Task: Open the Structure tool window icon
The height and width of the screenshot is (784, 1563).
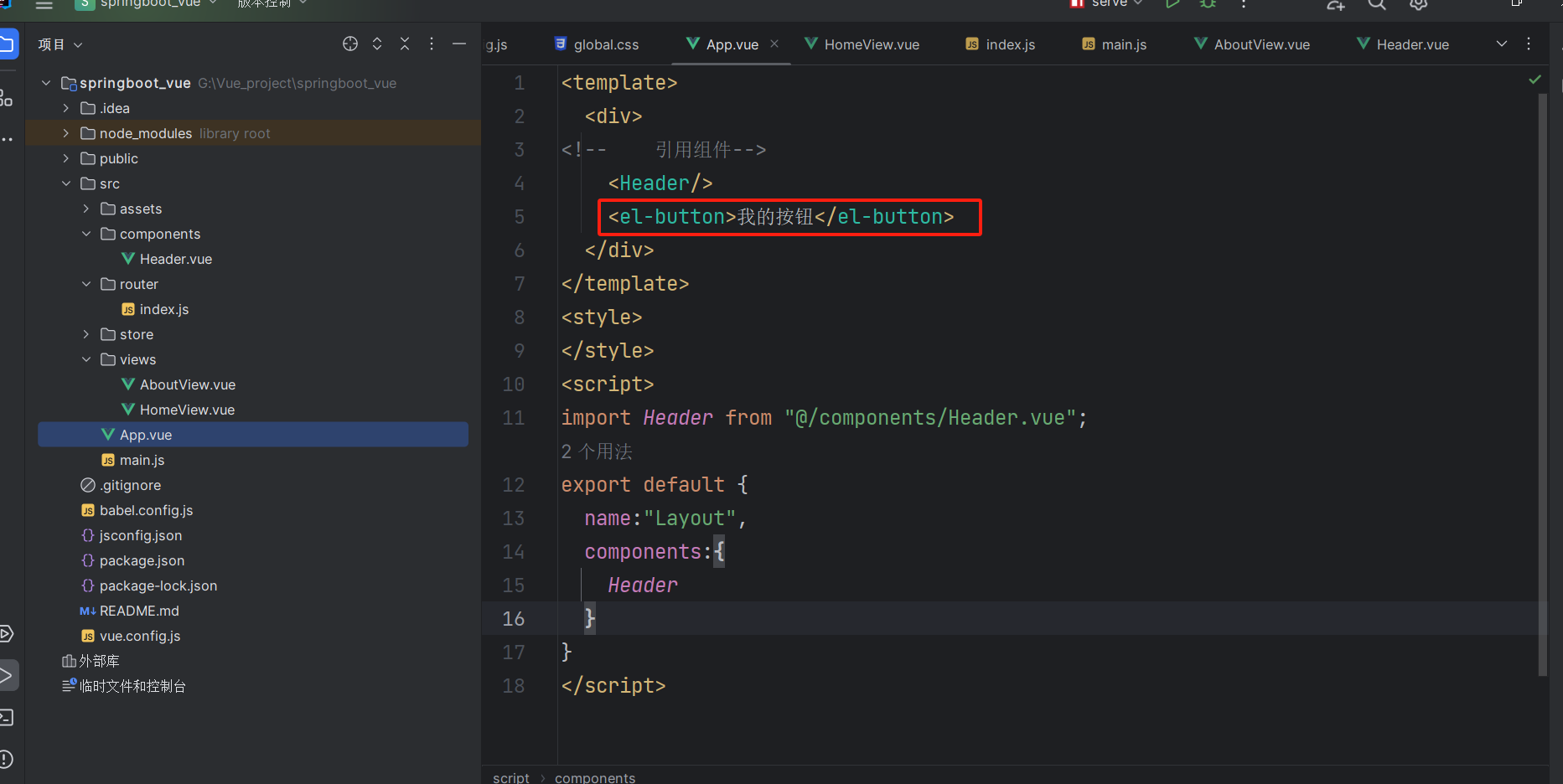Action: pos(6,98)
